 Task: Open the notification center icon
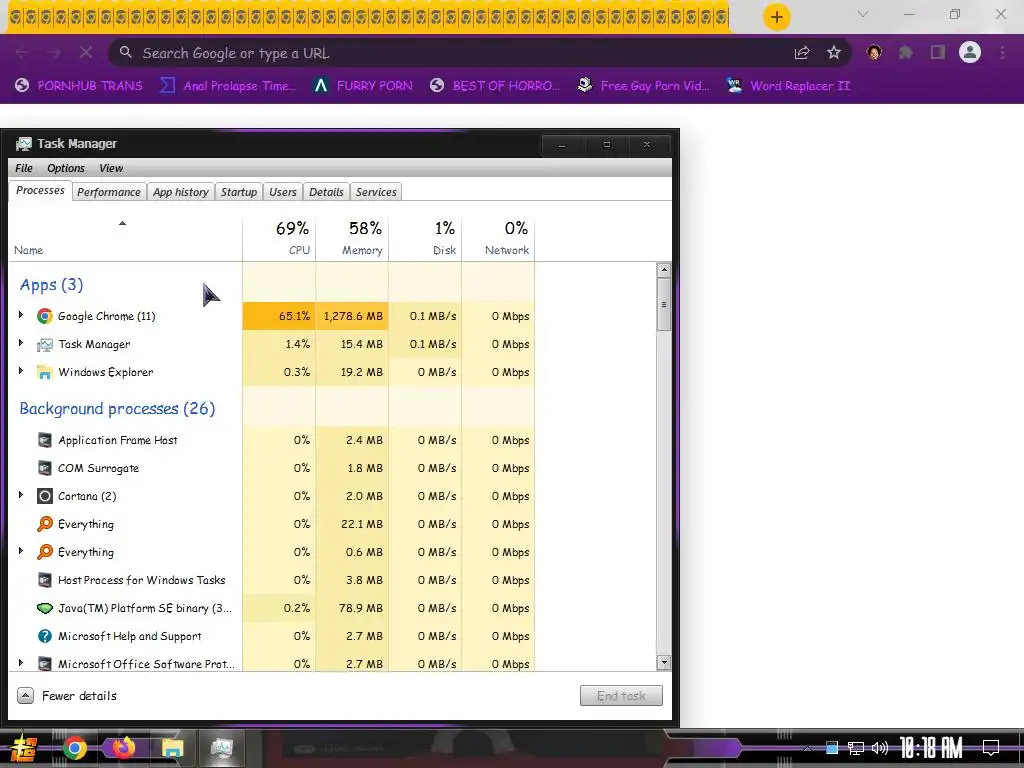point(991,748)
